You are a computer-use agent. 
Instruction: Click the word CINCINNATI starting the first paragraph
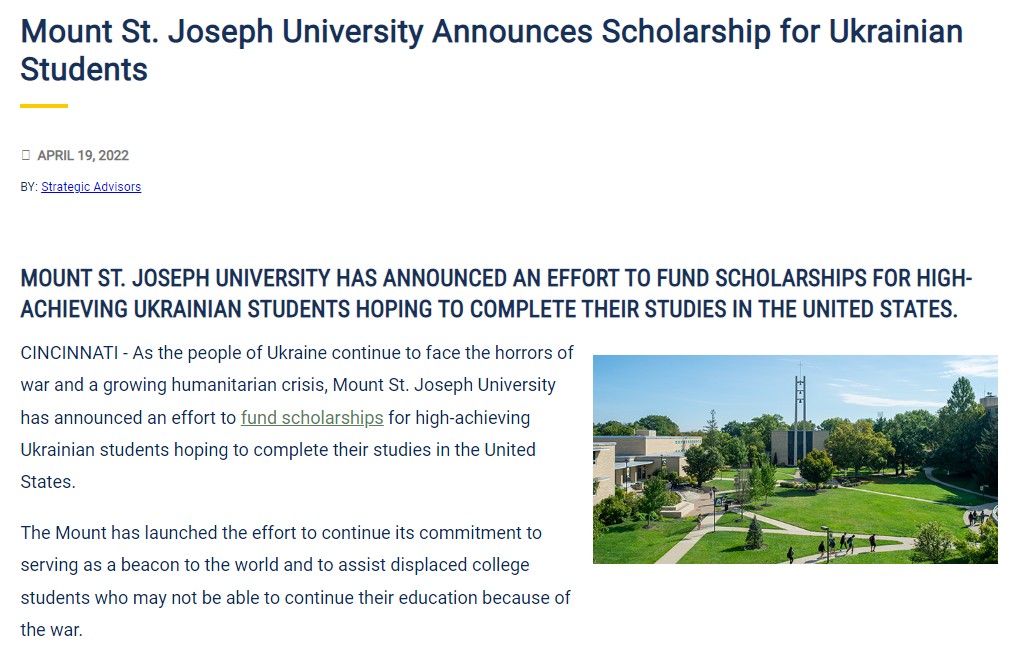click(69, 353)
